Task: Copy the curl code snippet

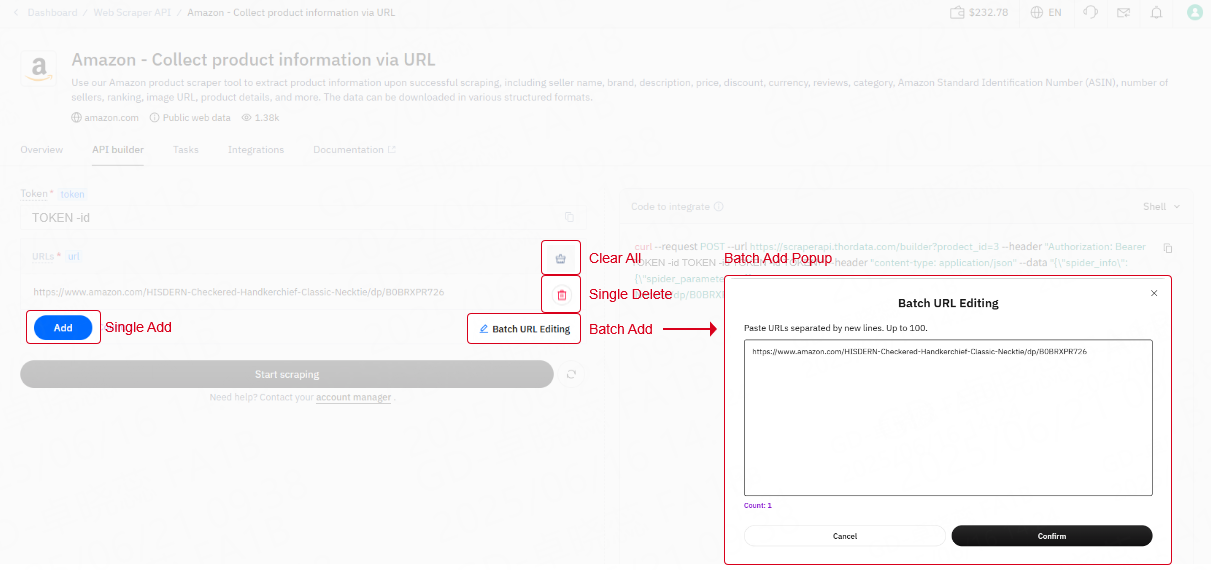Action: [x=1167, y=248]
